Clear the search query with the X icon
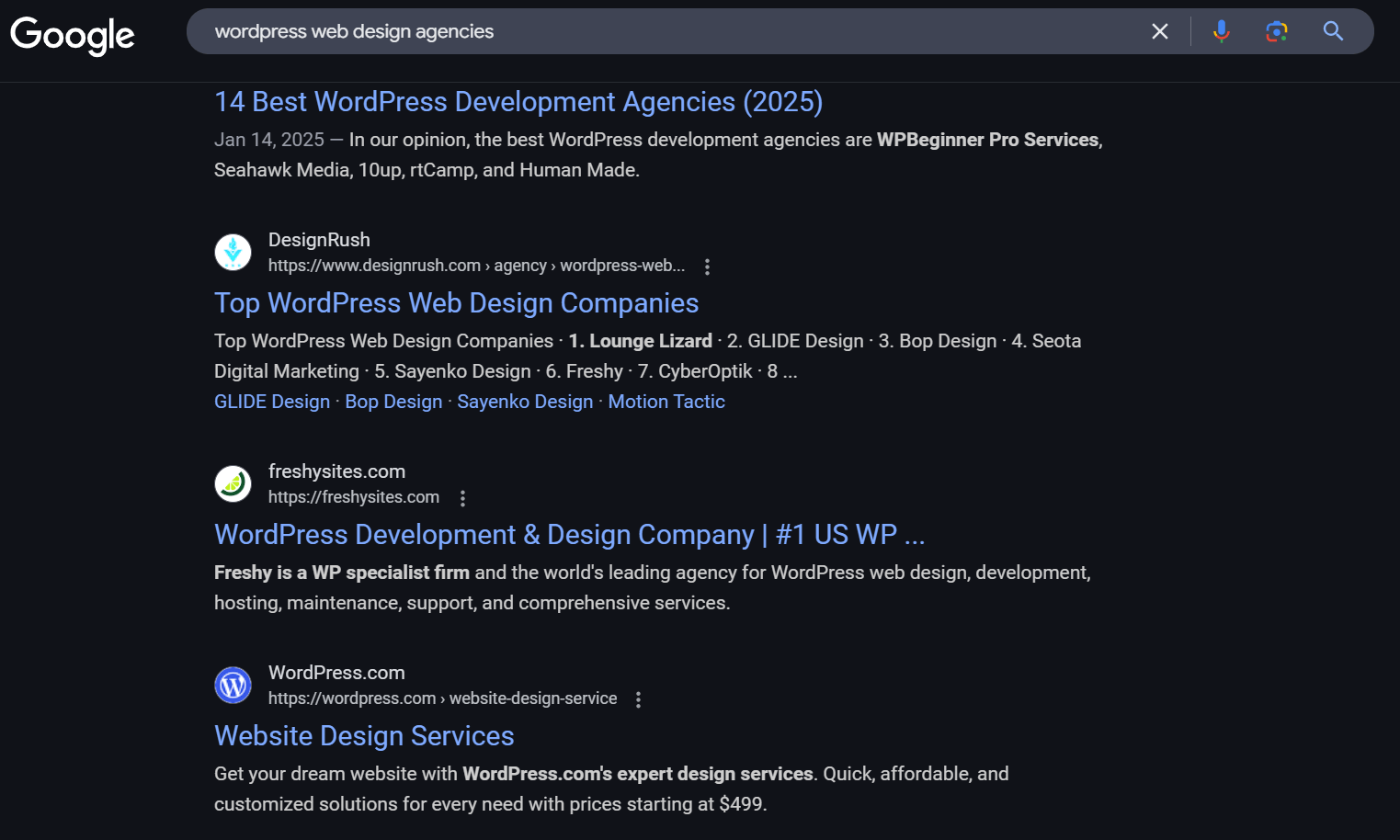Image resolution: width=1400 pixels, height=840 pixels. click(x=1160, y=31)
